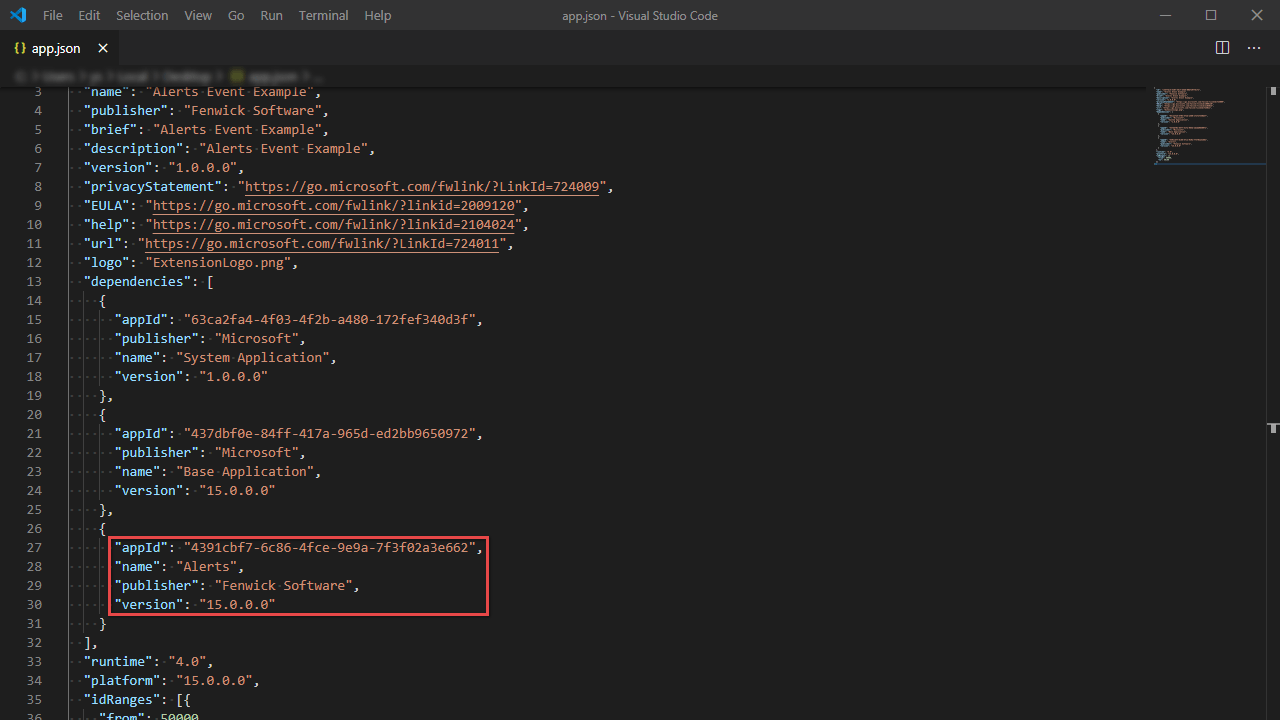1280x720 pixels.
Task: Click "Alerts Event Example" on line 5
Action: 237,130
